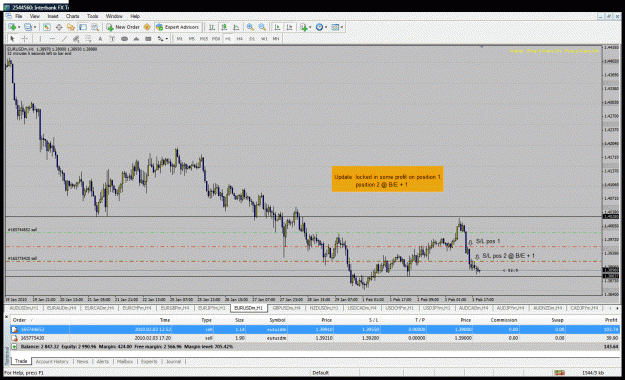Select the Rectangle shape tool
Screen dimensions: 625x380
tap(148, 39)
